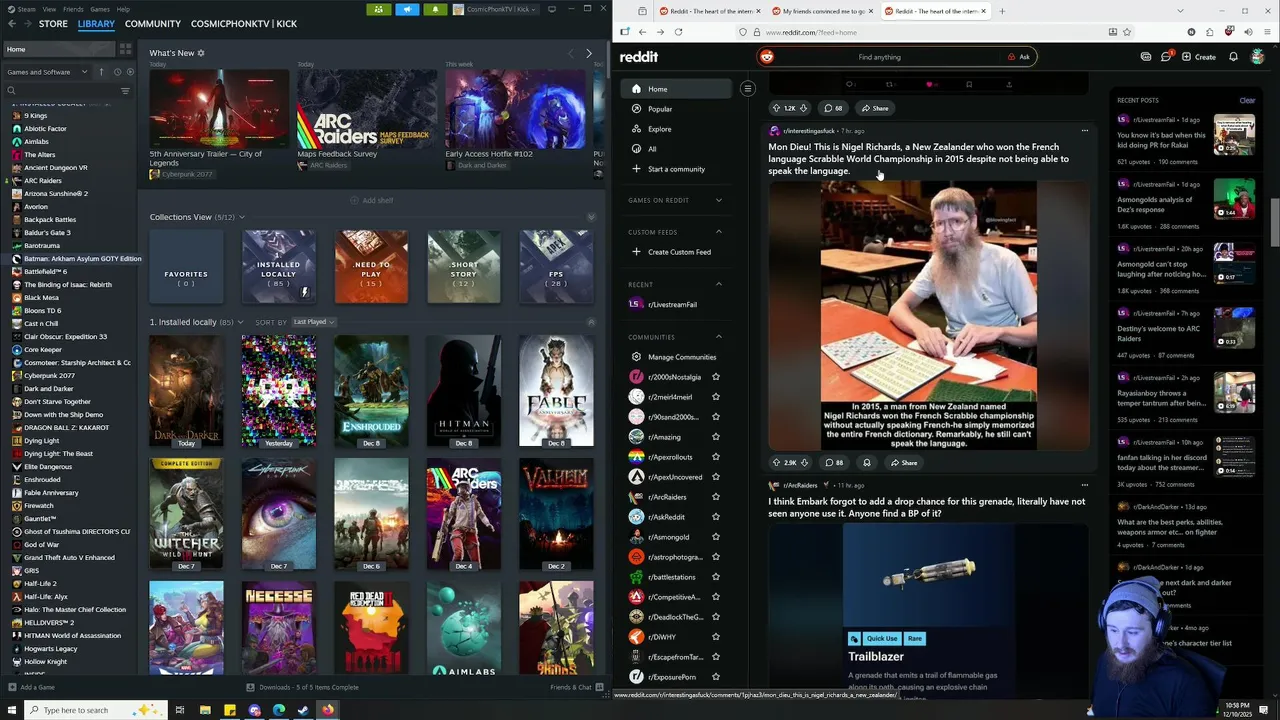Bookmark reddit page with star icon
This screenshot has width=1280, height=720.
click(1127, 32)
